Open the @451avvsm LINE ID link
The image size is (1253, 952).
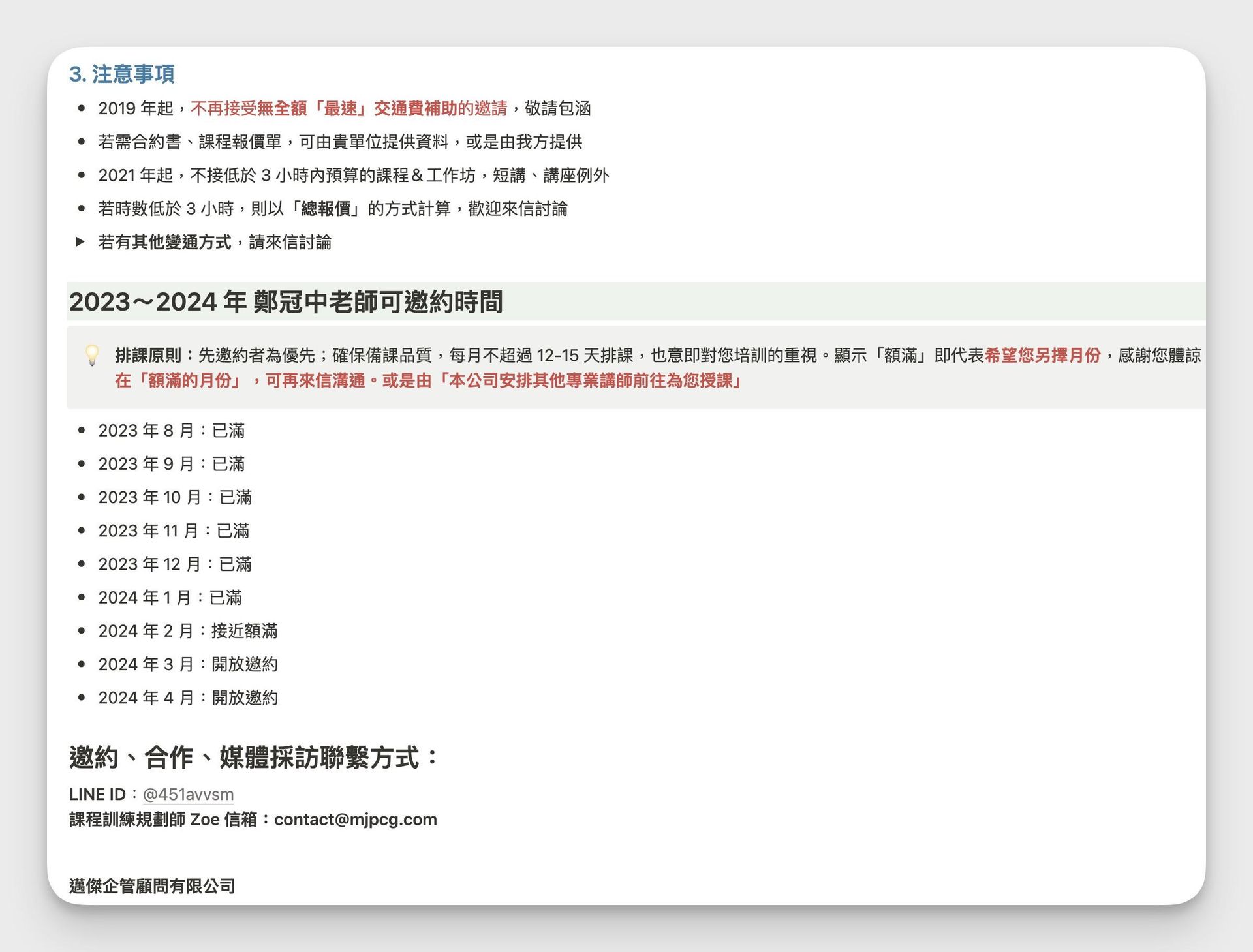[188, 795]
